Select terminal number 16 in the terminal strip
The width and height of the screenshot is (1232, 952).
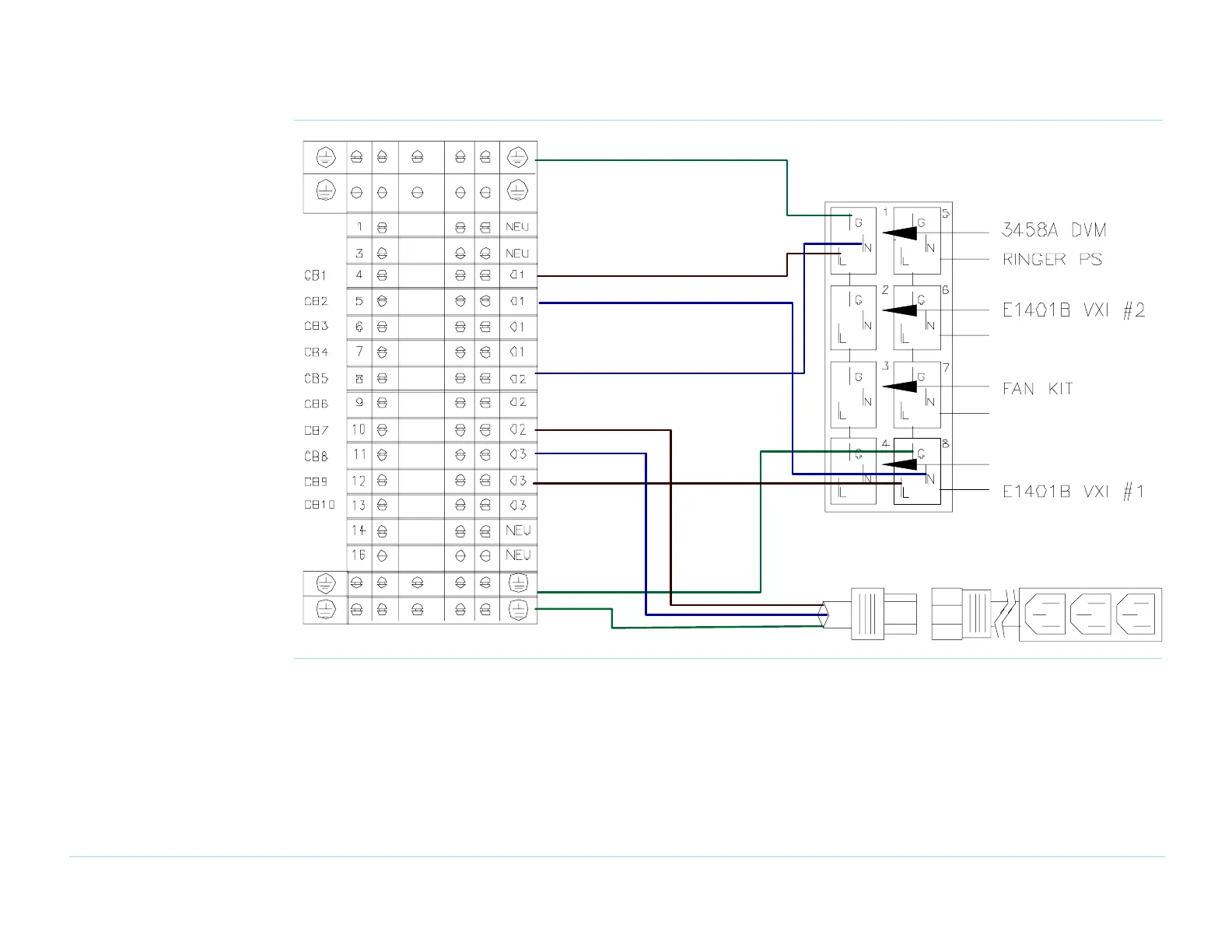358,555
